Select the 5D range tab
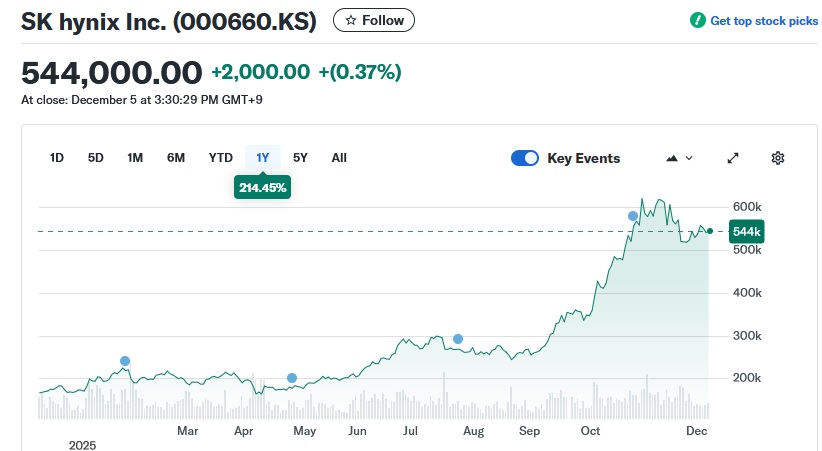 coord(95,158)
